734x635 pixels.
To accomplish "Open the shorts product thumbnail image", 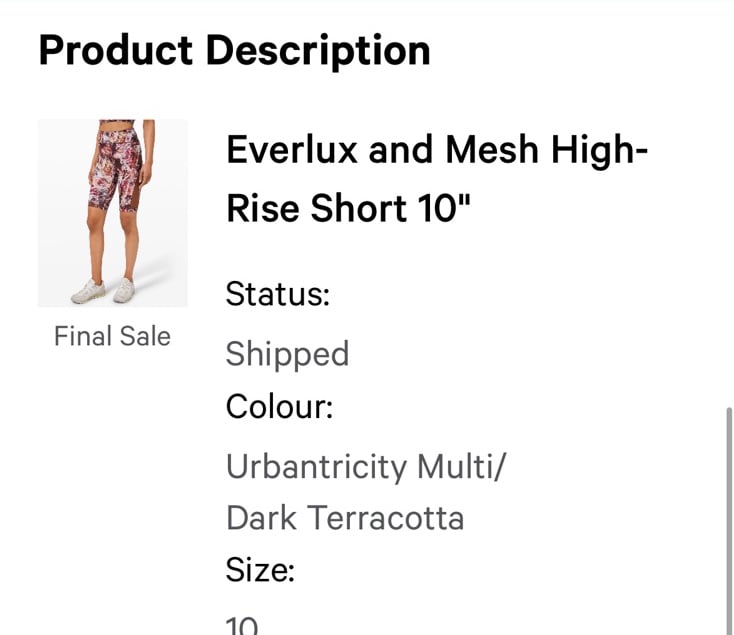I will [x=112, y=213].
